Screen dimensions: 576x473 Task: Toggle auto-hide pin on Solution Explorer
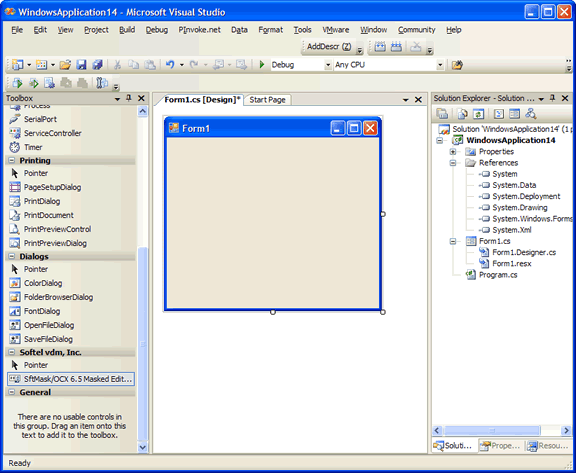tap(552, 98)
